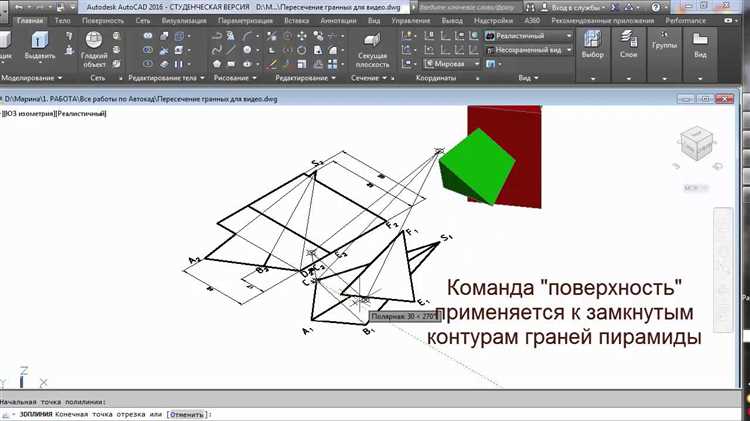Viewport: 750px width, 421px height.
Task: Select the Spline draw tool
Action: coord(217,50)
